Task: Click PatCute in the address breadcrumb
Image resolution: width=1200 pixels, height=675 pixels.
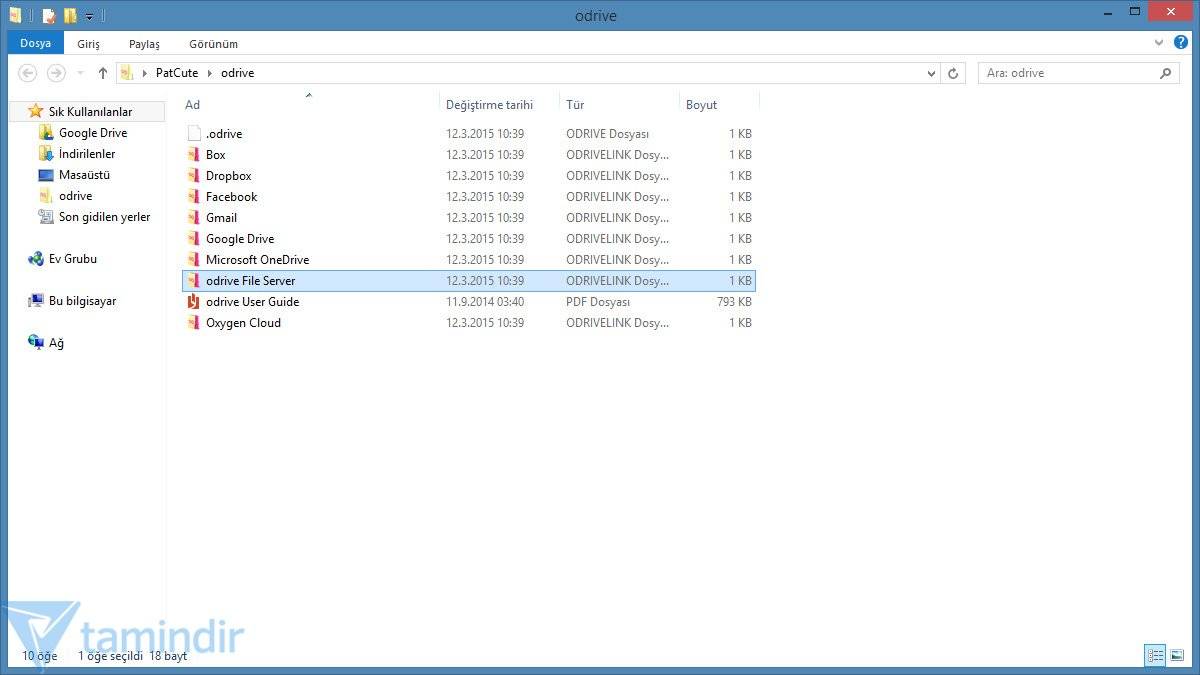Action: [x=177, y=73]
